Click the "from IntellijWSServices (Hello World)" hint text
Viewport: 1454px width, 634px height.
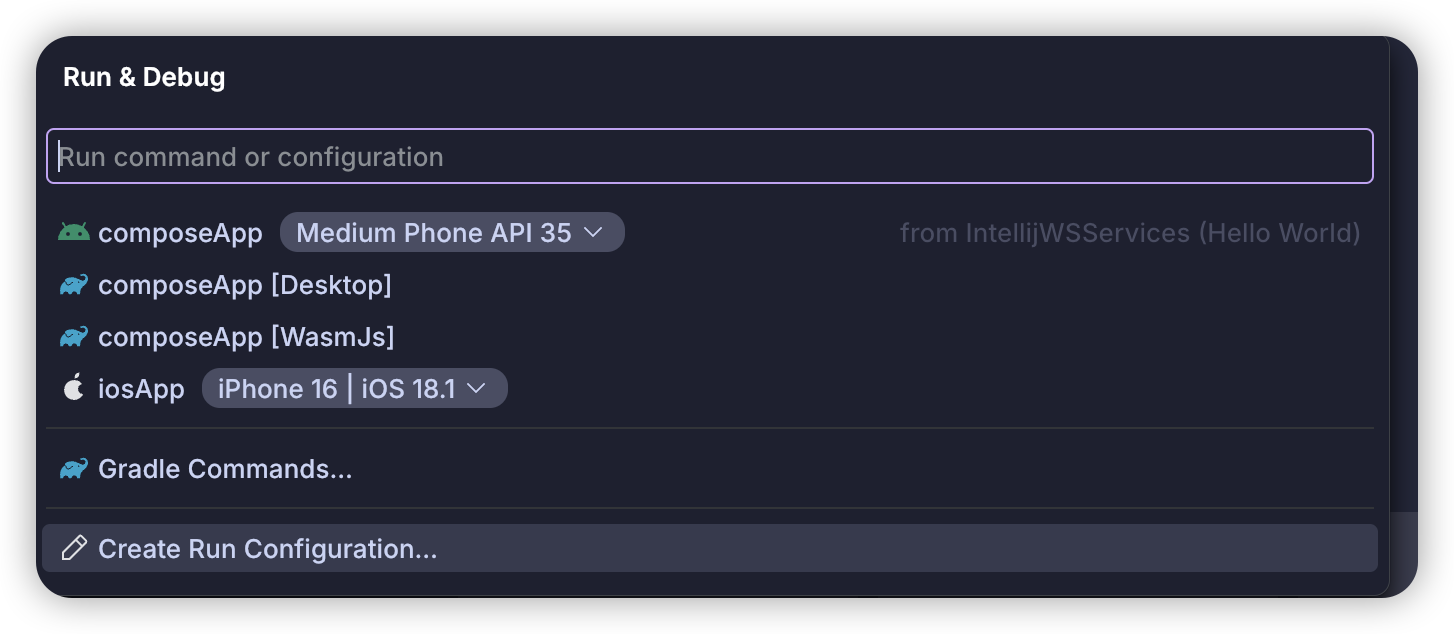(x=1130, y=233)
